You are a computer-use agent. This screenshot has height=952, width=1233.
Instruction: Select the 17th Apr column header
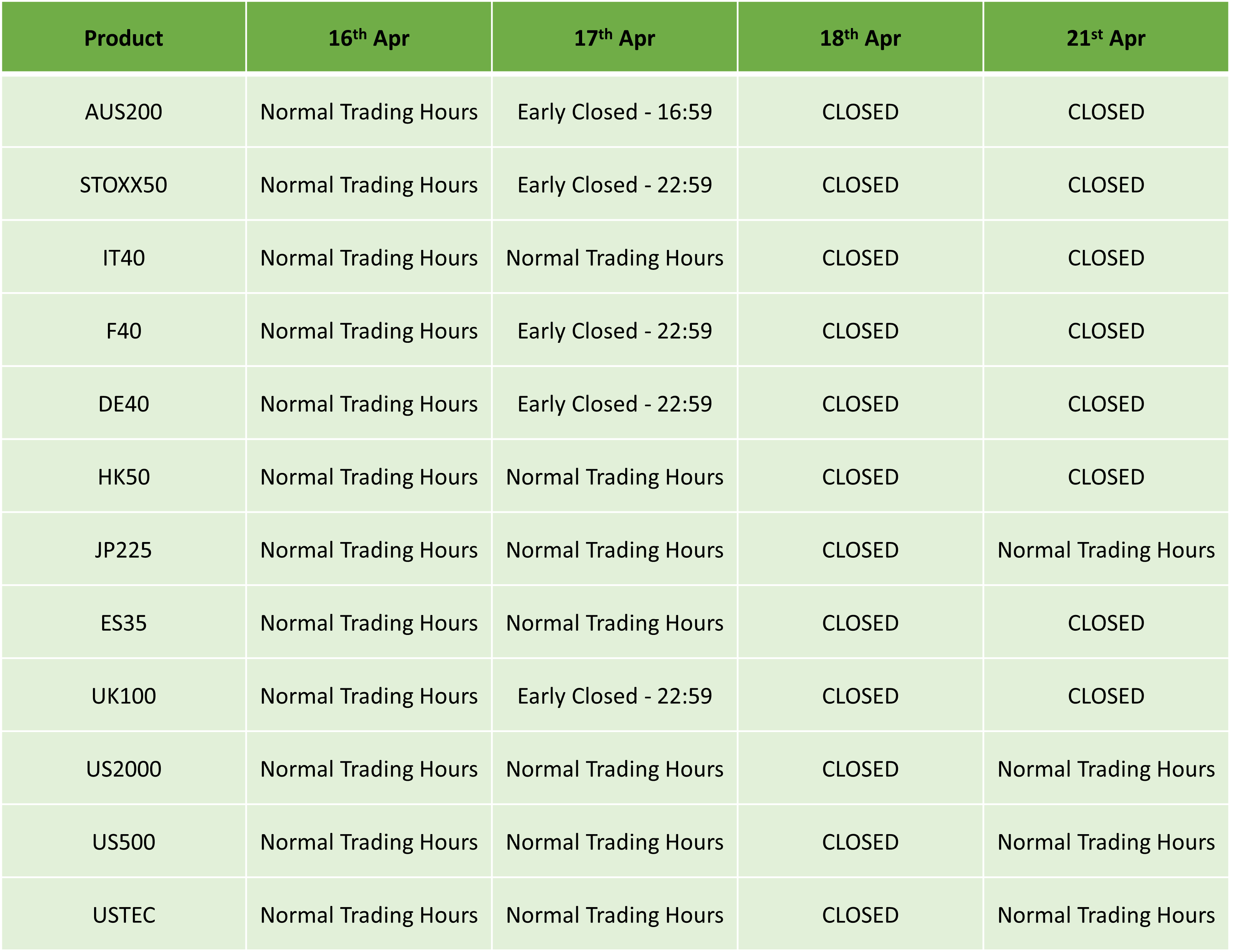pos(614,37)
